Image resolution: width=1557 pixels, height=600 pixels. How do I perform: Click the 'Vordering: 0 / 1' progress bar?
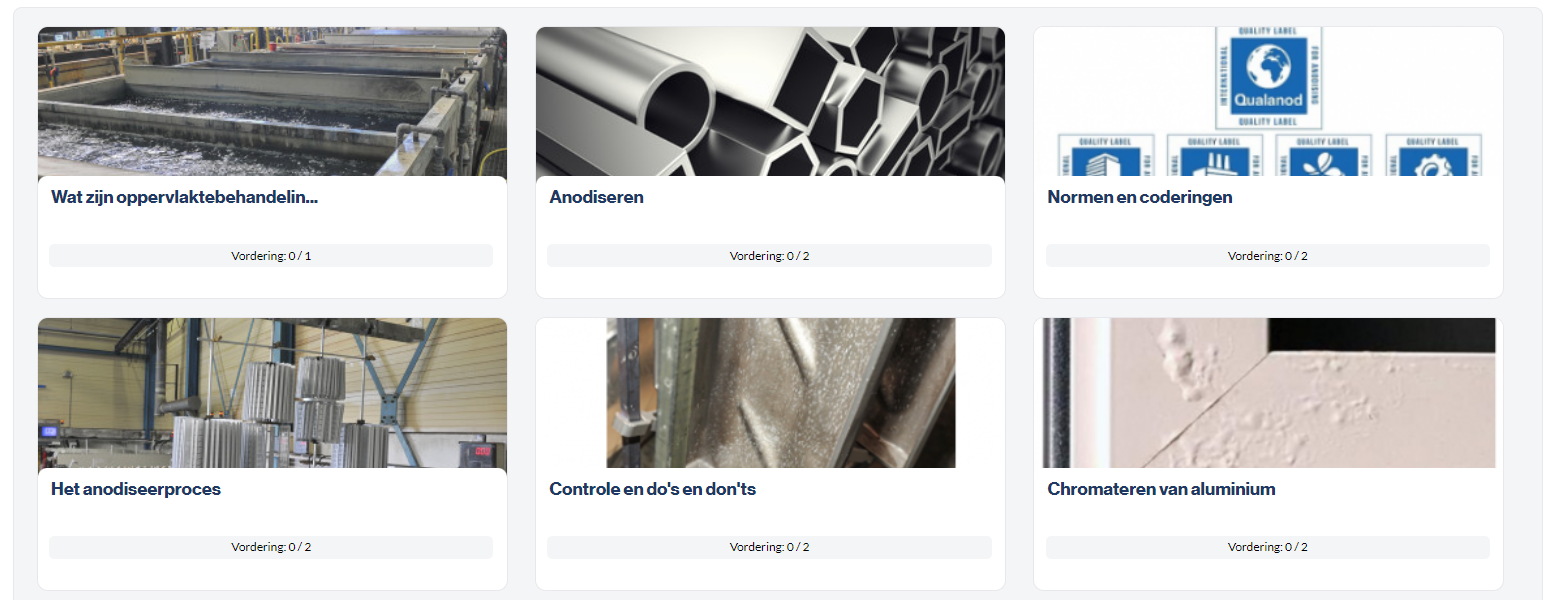tap(271, 256)
